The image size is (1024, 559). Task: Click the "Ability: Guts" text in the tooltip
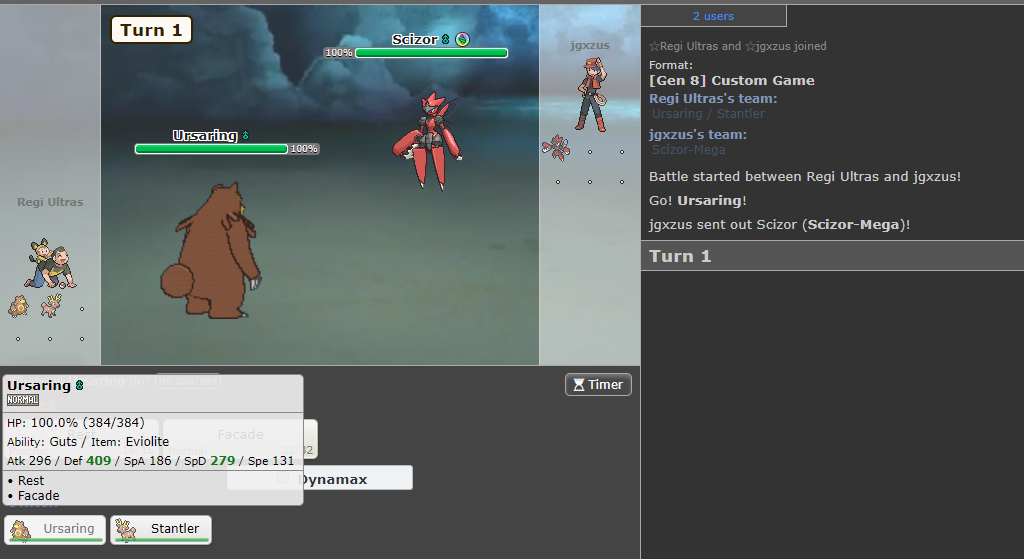click(42, 441)
